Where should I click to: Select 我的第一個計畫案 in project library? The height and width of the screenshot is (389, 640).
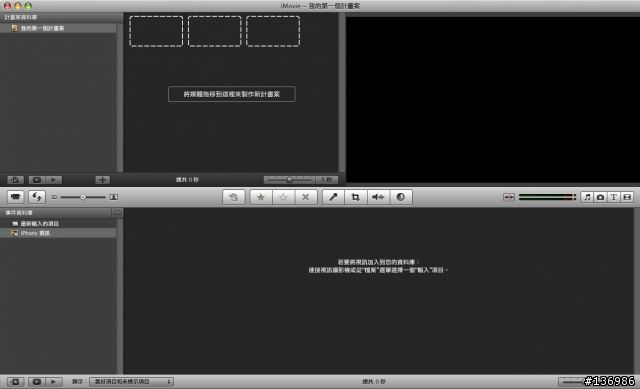click(x=58, y=28)
